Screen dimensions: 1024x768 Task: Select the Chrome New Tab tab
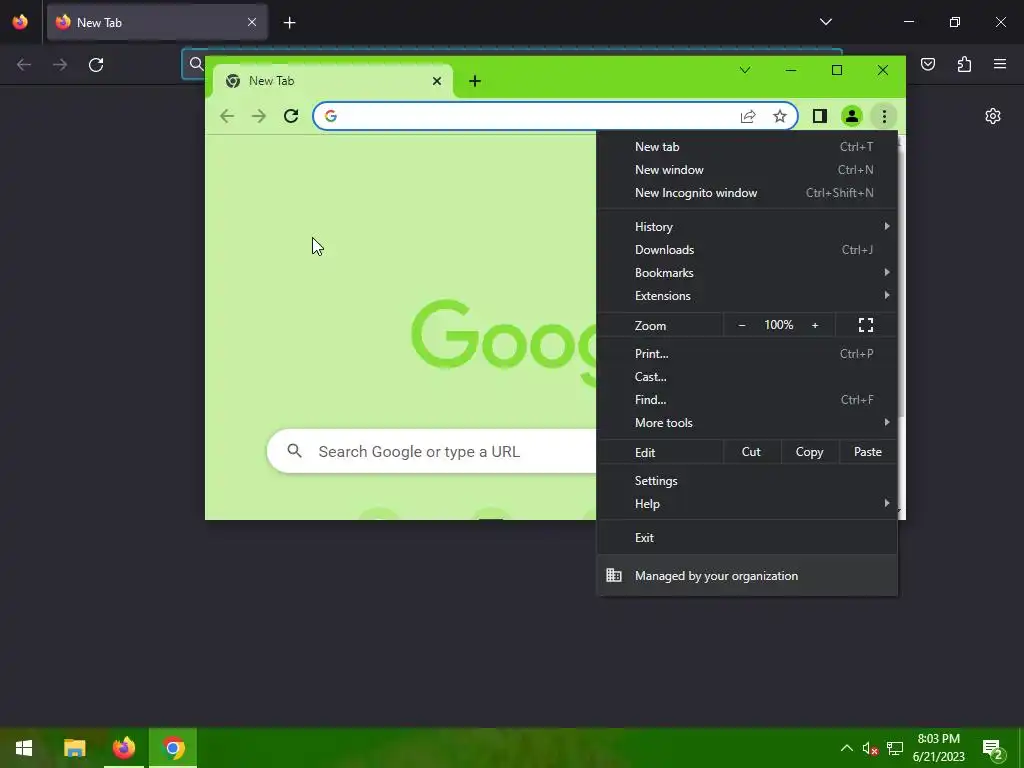pyautogui.click(x=333, y=81)
